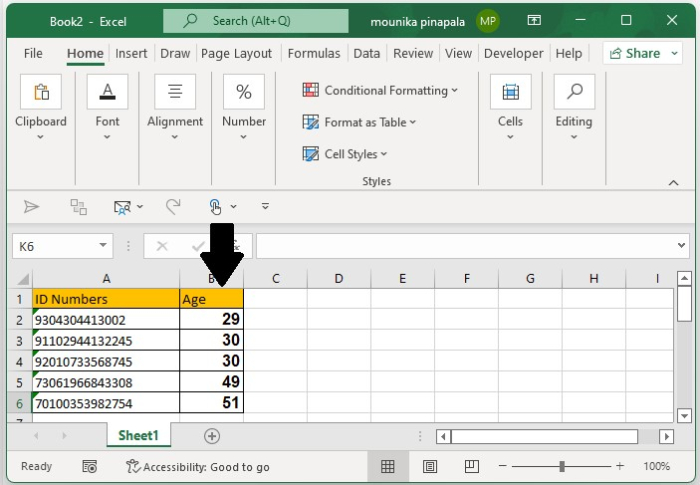
Task: Click the Touch/Mouse mode icon
Action: 216,206
